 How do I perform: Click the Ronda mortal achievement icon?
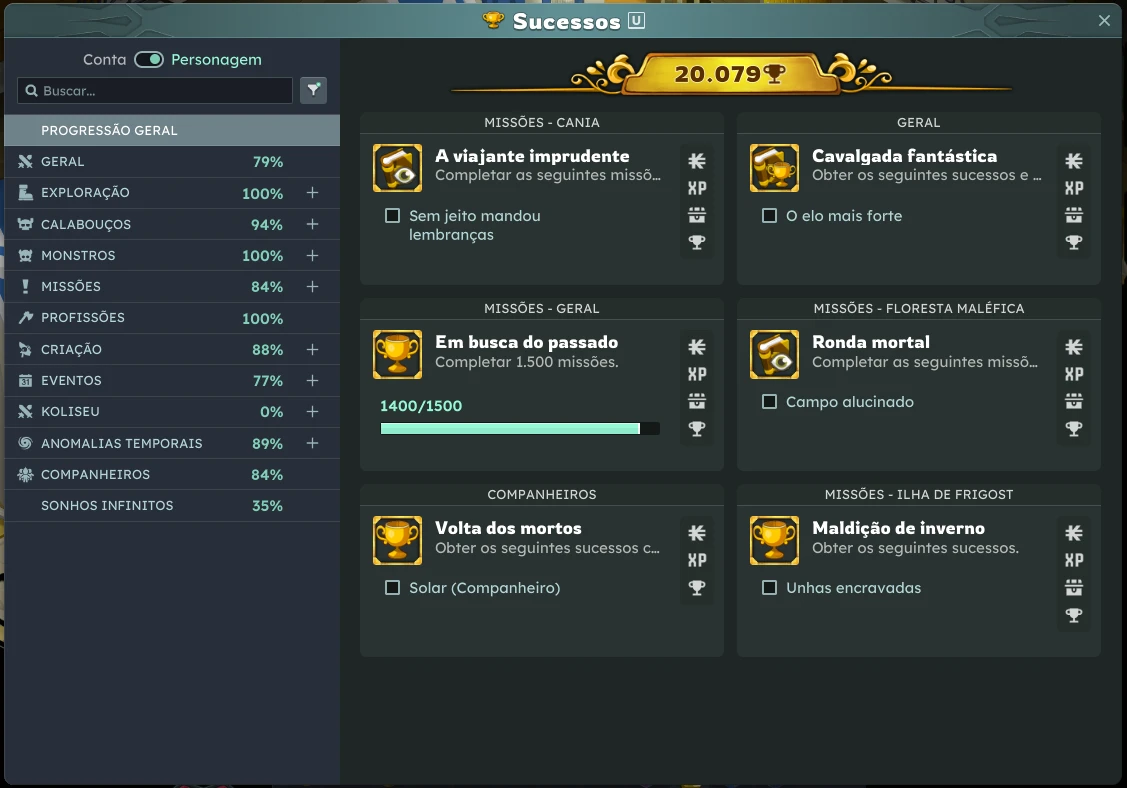click(x=774, y=354)
